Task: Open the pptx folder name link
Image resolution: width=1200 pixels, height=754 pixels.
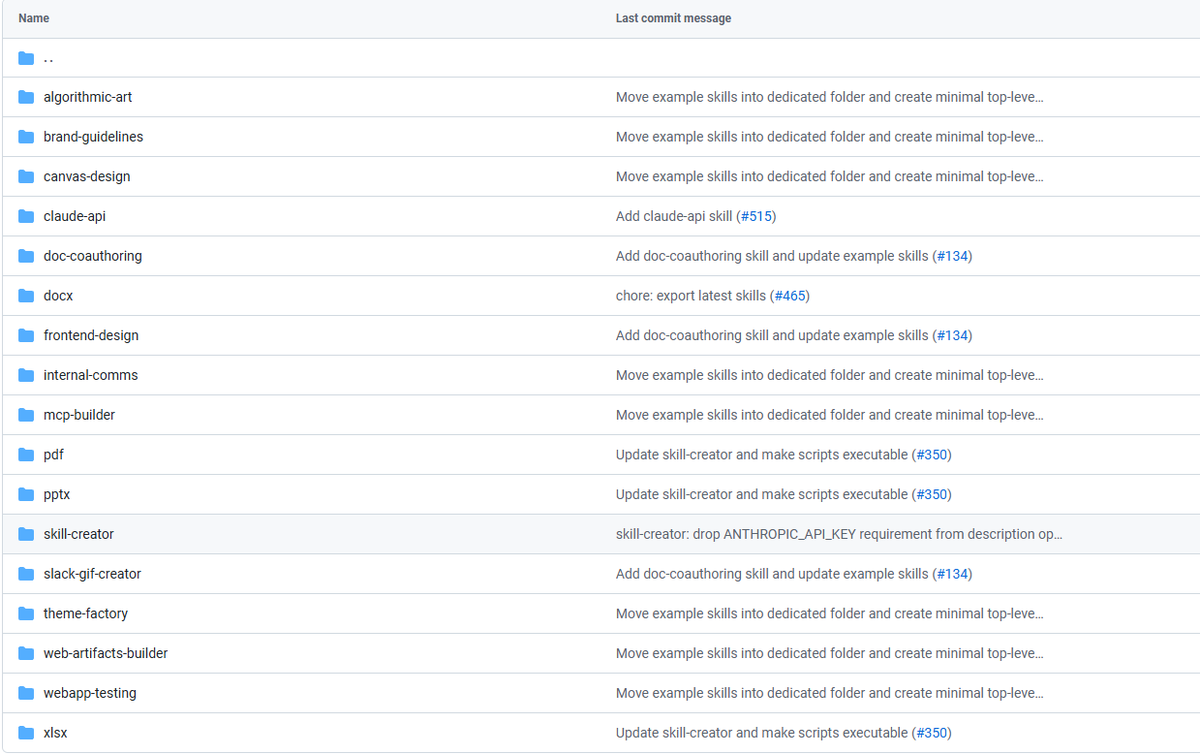Action: point(57,495)
